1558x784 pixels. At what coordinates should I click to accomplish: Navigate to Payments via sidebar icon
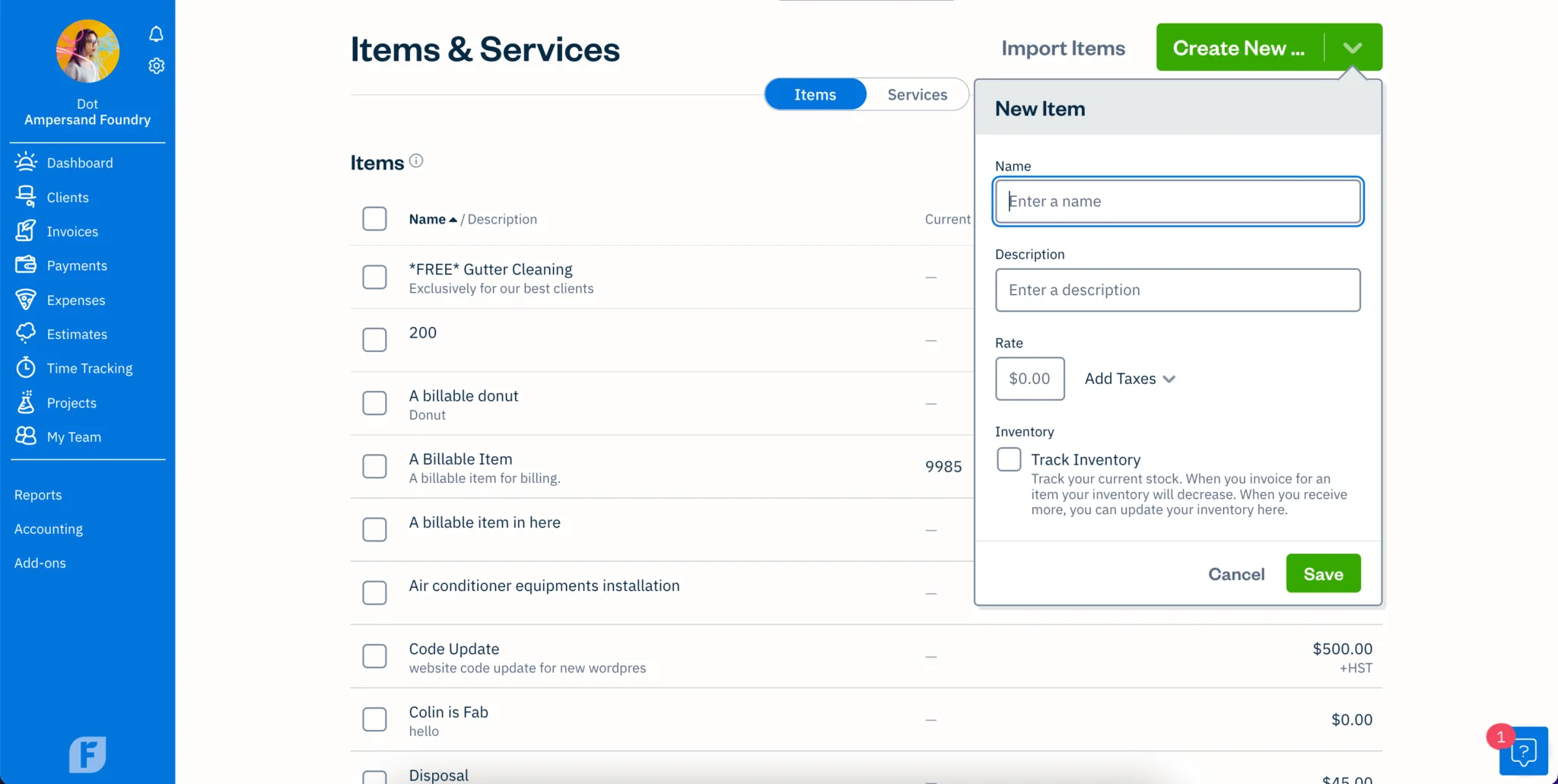(26, 265)
